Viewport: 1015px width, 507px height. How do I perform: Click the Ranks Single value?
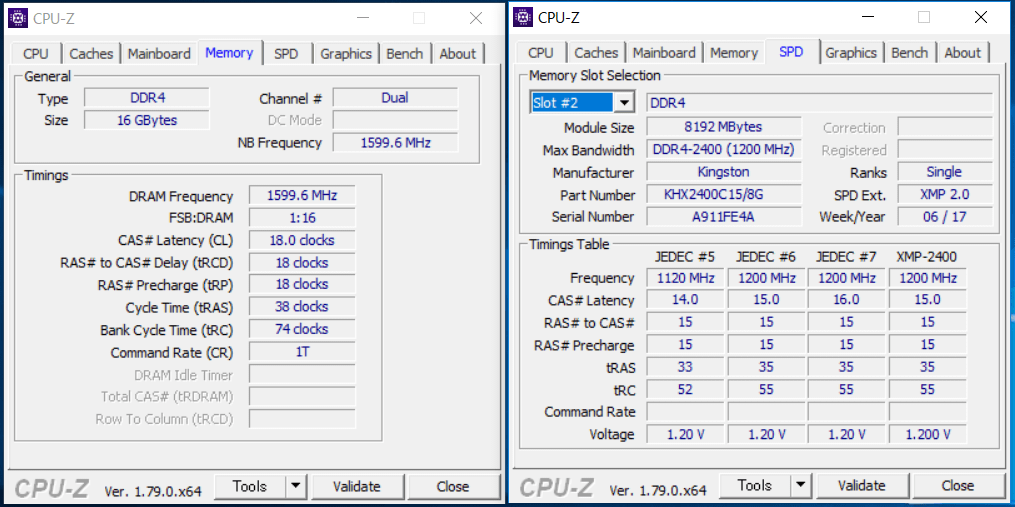point(945,172)
